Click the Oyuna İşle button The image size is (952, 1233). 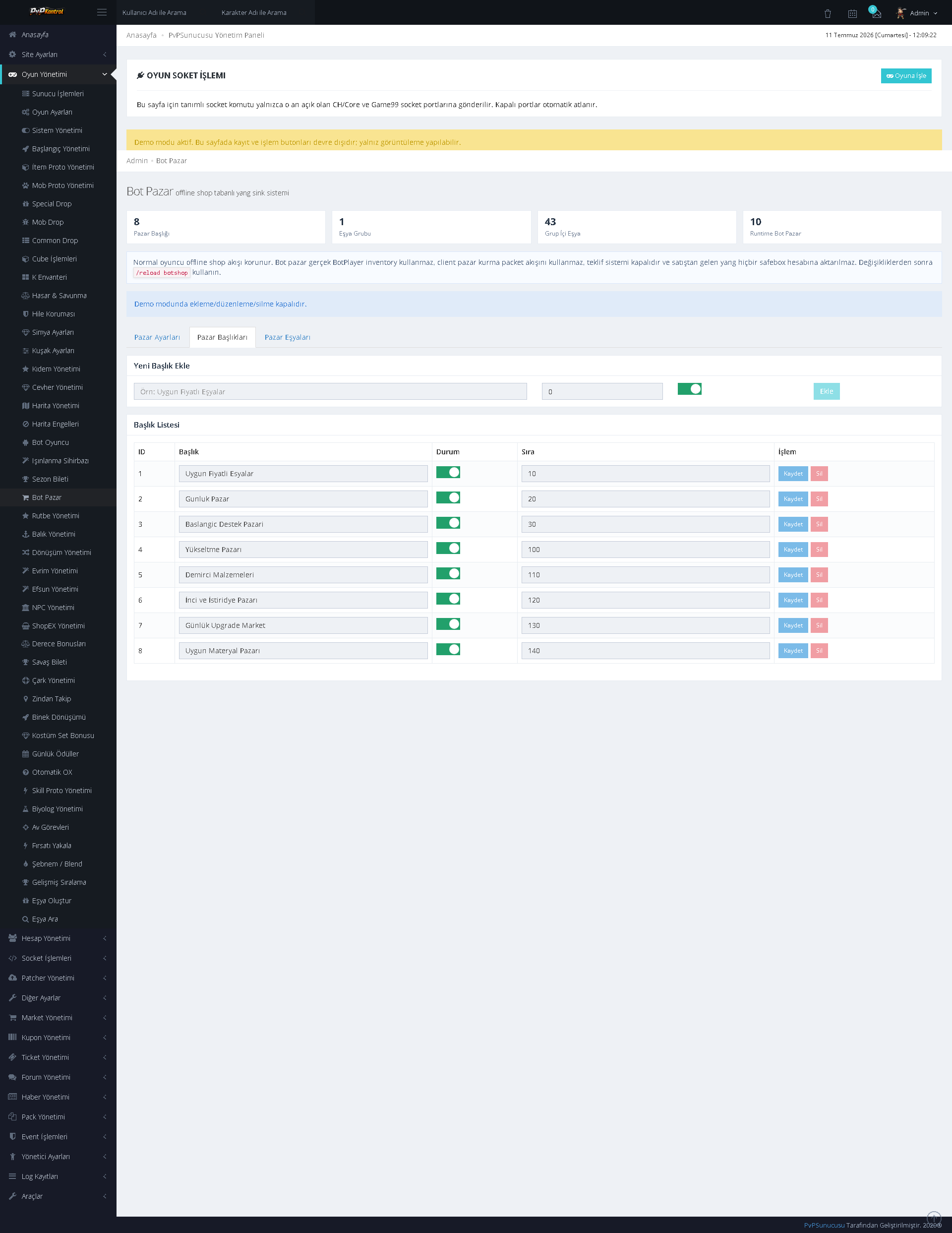[906, 76]
